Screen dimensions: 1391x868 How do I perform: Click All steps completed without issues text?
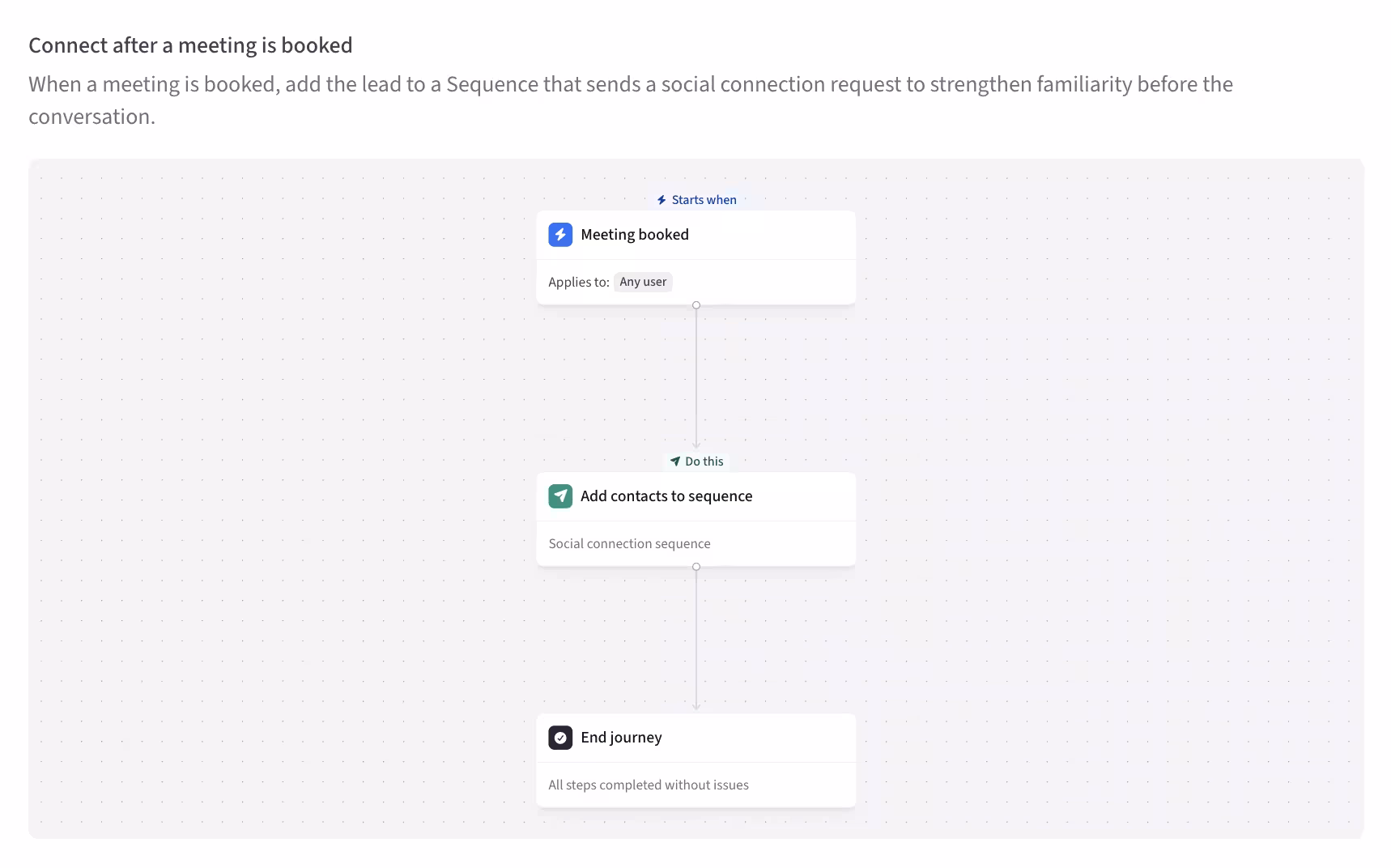[x=649, y=785]
